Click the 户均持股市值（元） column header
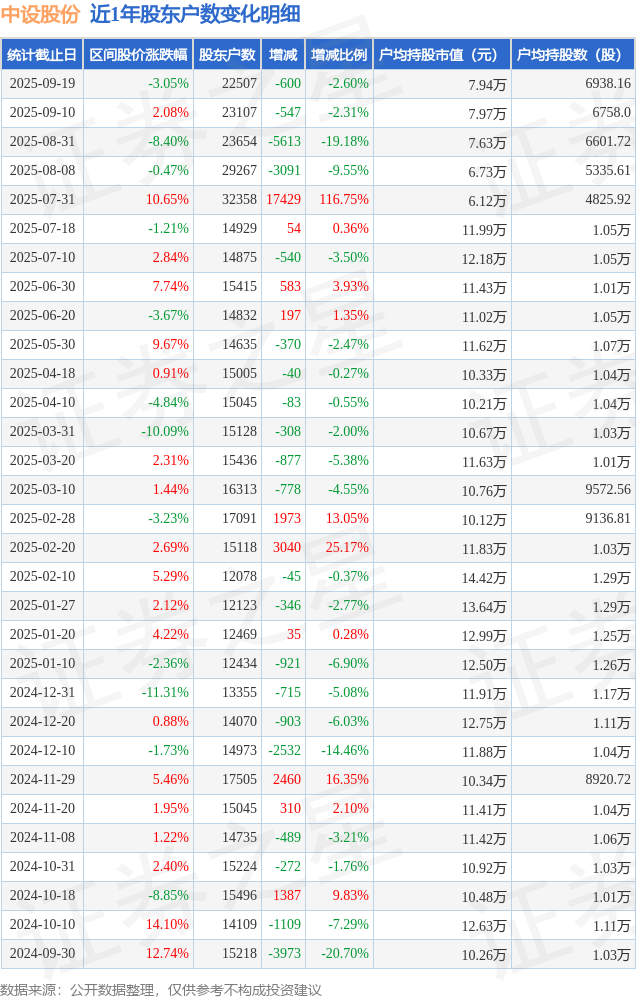Image resolution: width=636 pixels, height=999 pixels. point(441,55)
